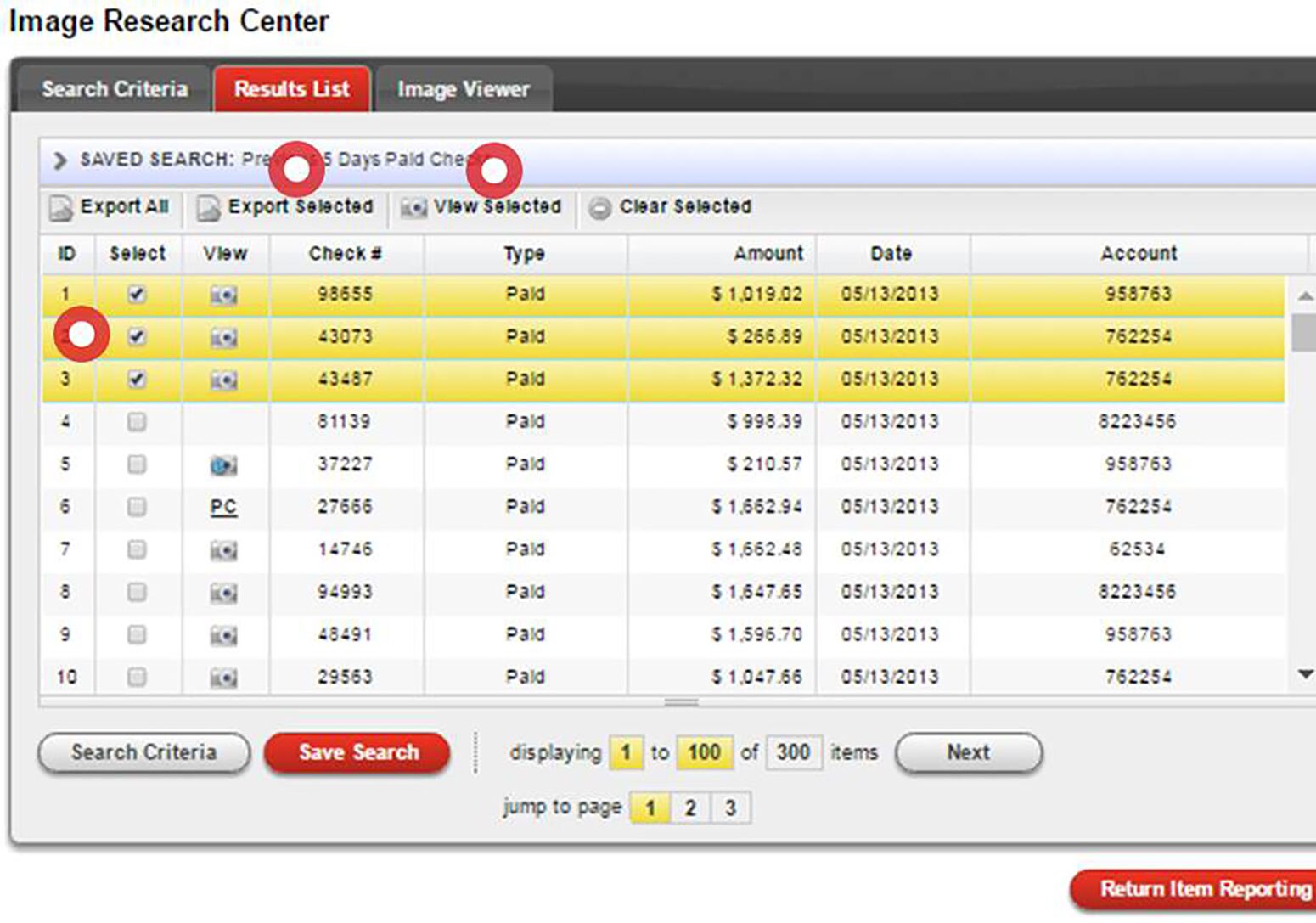Open the PC link for check 27666
The image size is (1316, 923).
(223, 507)
